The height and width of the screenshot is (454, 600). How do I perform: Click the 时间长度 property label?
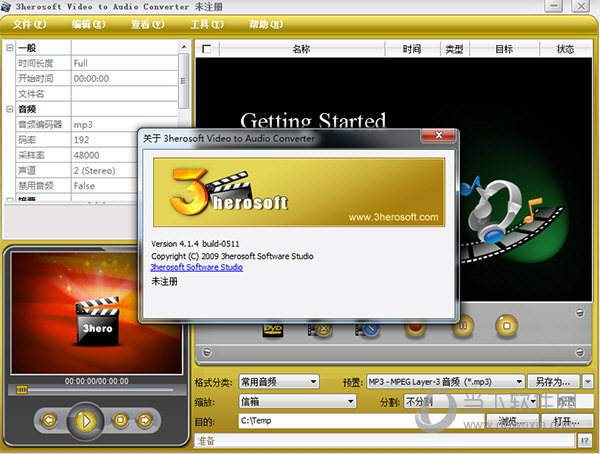[x=36, y=63]
